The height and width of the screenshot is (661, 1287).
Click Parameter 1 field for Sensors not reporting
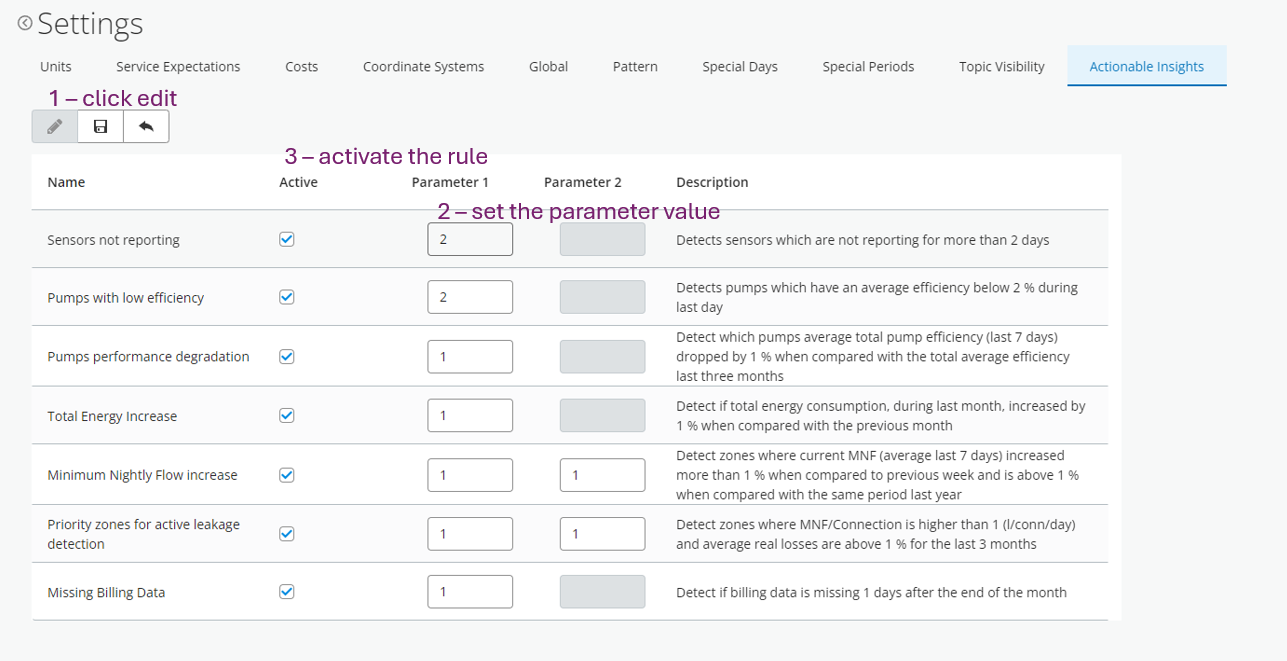coord(470,240)
